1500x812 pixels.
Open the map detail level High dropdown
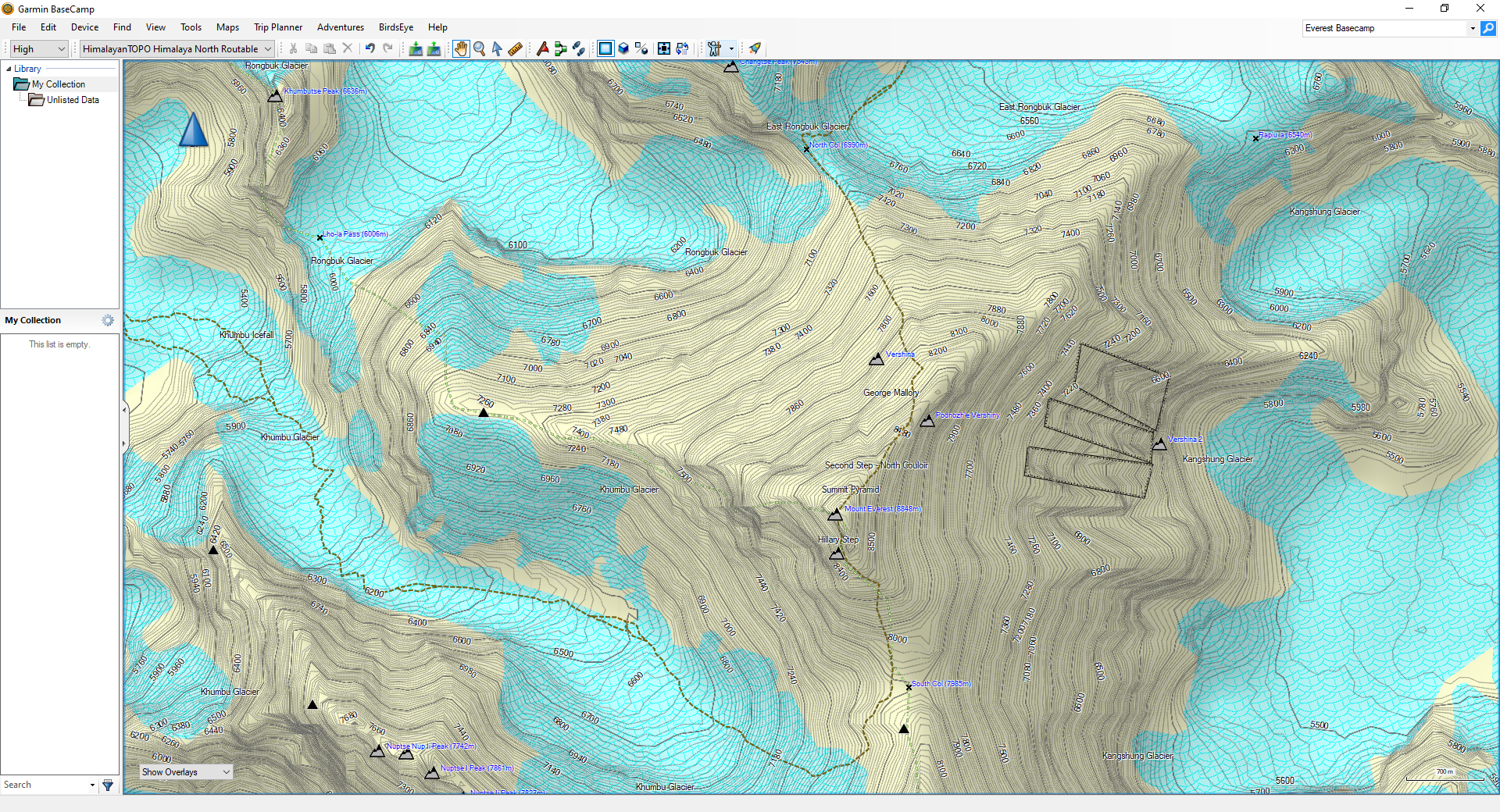point(39,48)
